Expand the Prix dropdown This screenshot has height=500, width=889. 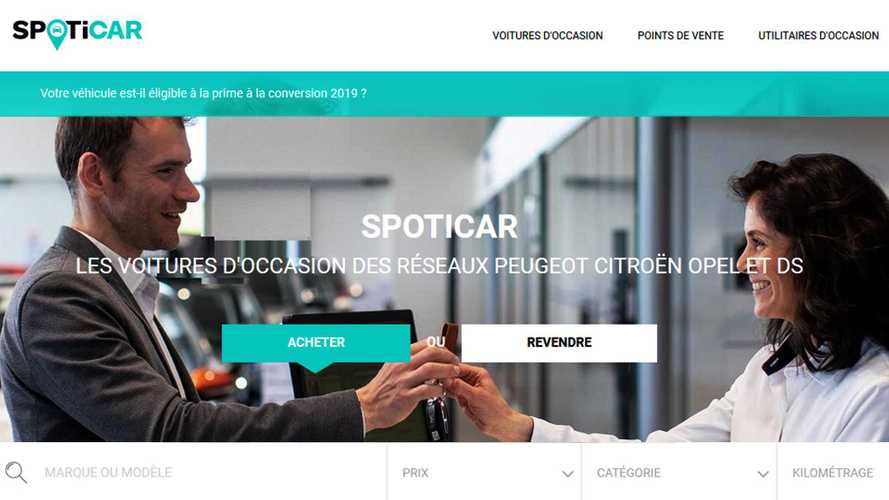[x=485, y=472]
